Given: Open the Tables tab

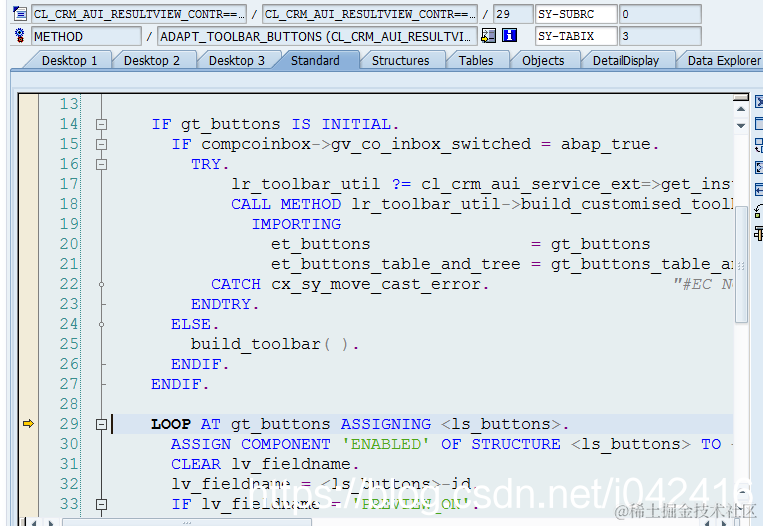Looking at the screenshot, I should [476, 60].
